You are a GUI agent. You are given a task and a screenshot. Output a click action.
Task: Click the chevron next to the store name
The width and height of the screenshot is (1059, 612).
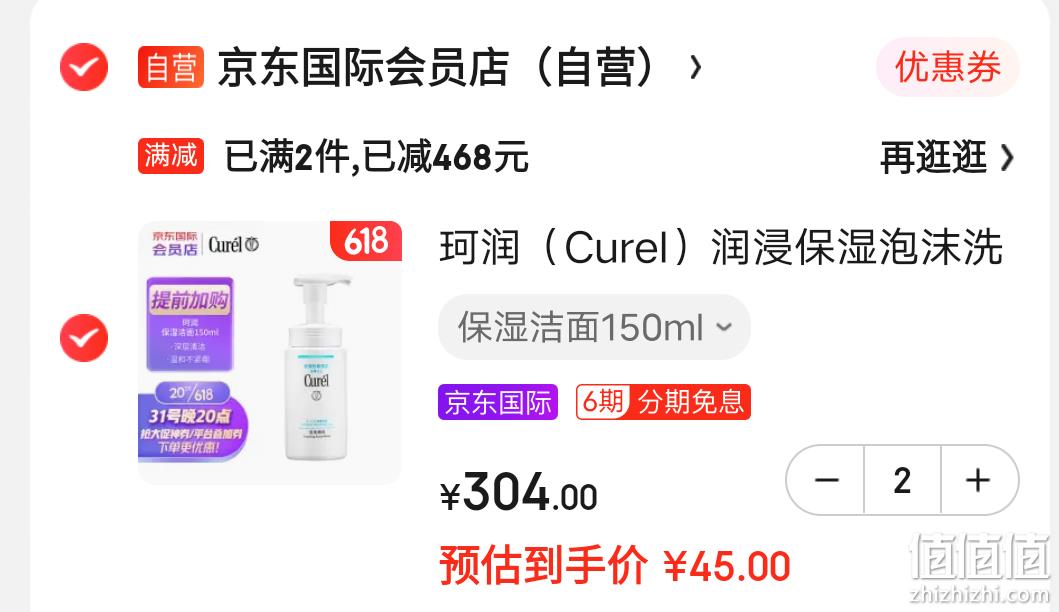(695, 67)
